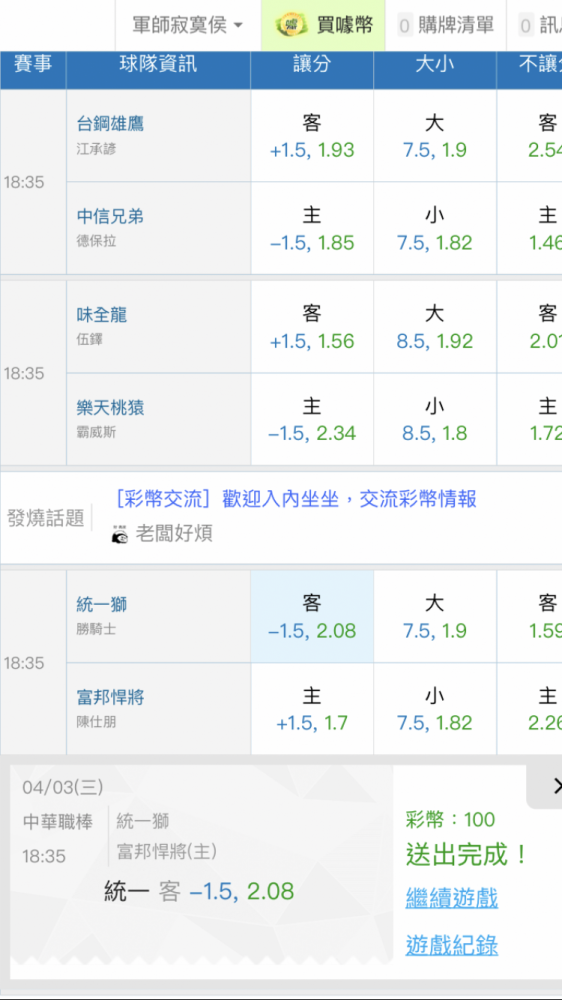This screenshot has height=1000, width=562.
Task: Pick 小 8.5, 1.8 for 樂天桃猿 game
Action: pos(435,419)
